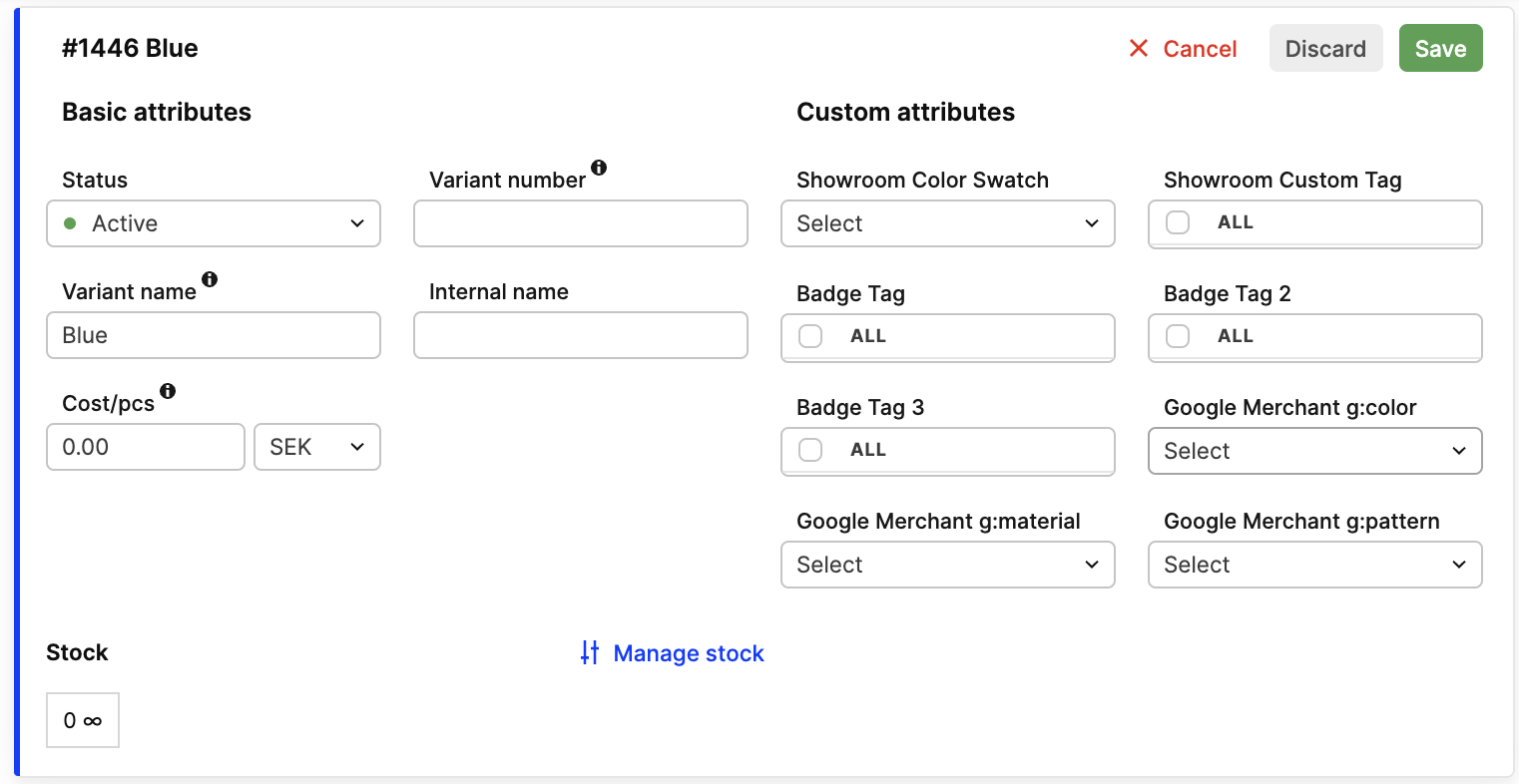Click the Cost/pcs field showing 0.00
Screen dimensions: 1519x784
click(x=146, y=447)
